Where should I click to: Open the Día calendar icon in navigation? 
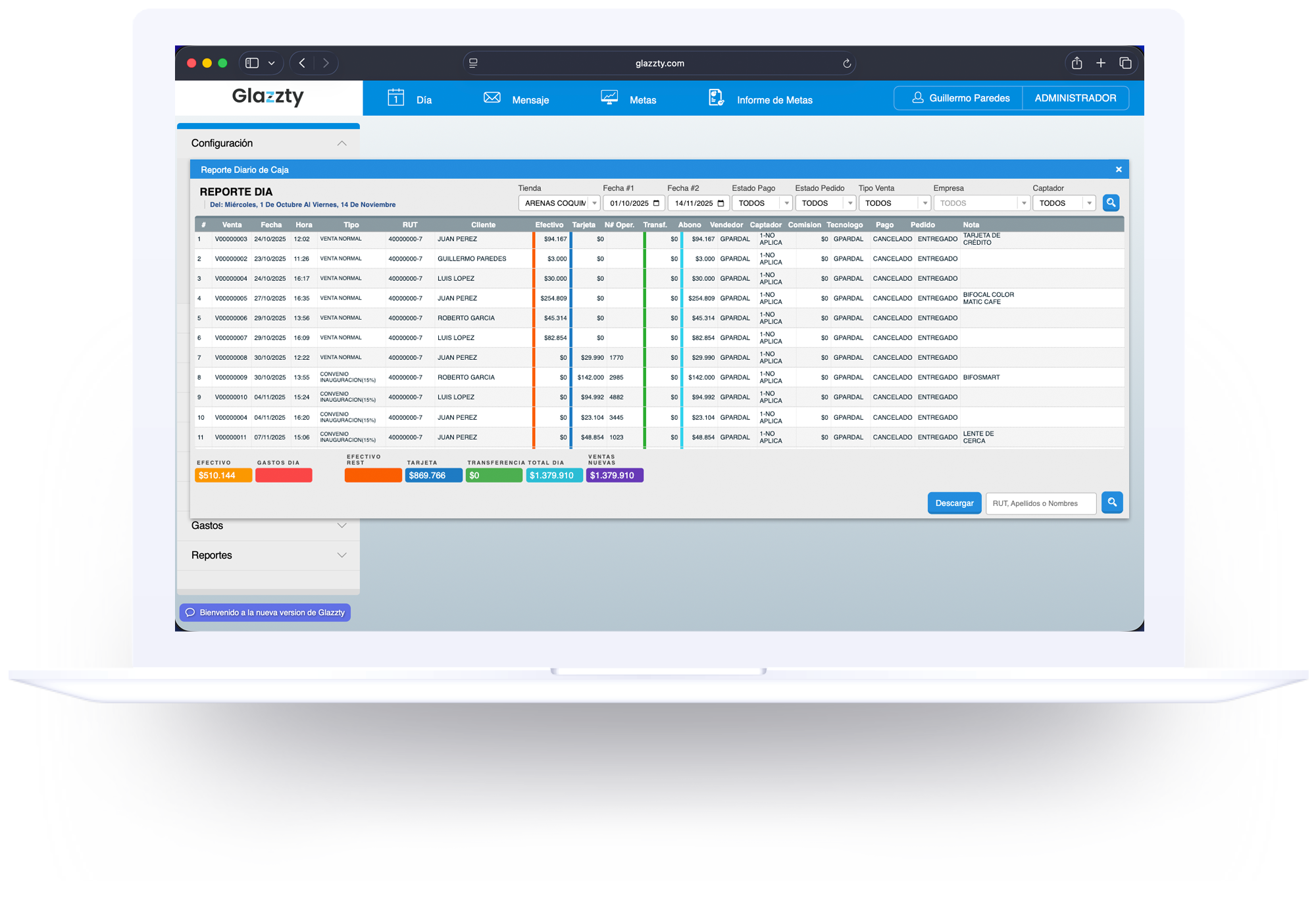point(395,97)
